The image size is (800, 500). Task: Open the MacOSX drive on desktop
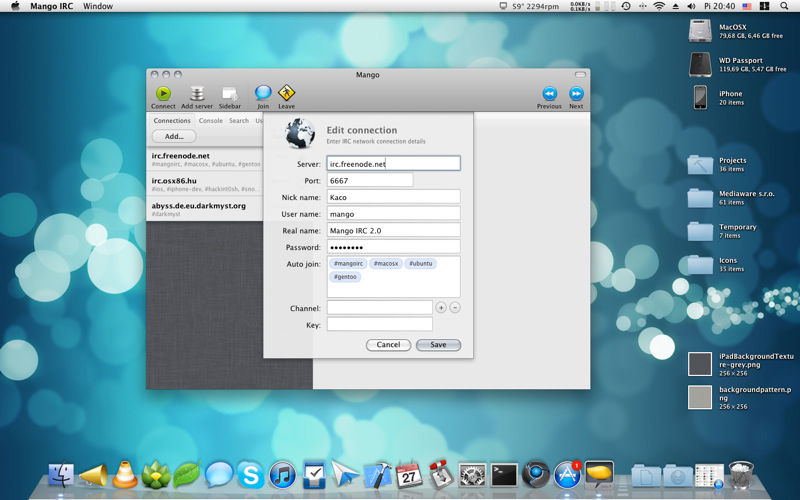pyautogui.click(x=699, y=31)
